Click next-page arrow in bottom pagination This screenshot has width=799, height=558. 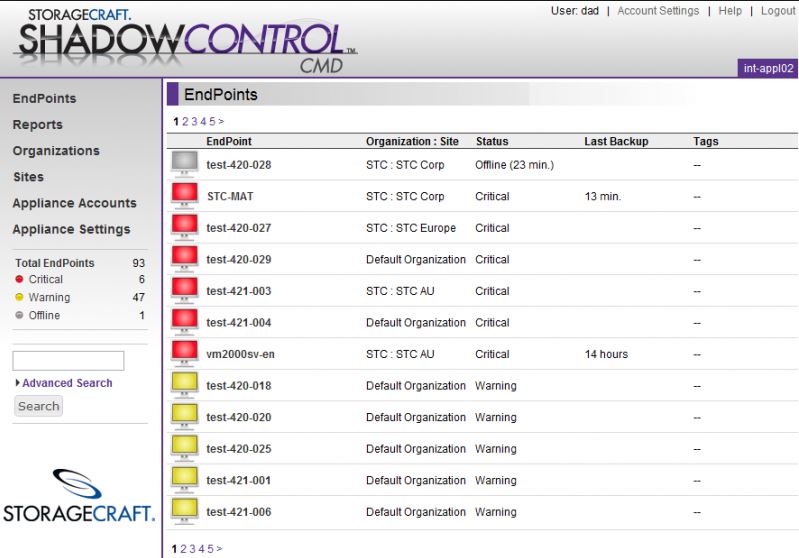point(219,549)
